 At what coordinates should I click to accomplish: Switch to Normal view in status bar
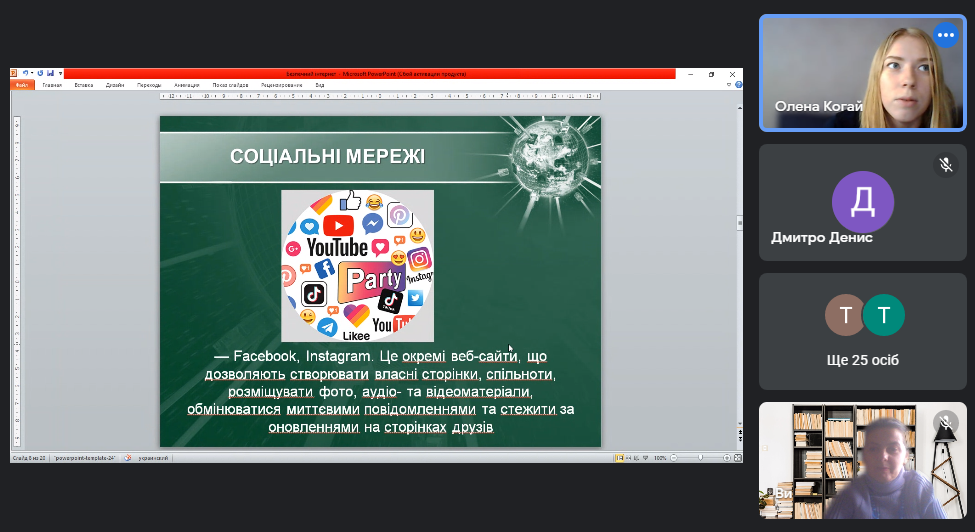click(621, 457)
